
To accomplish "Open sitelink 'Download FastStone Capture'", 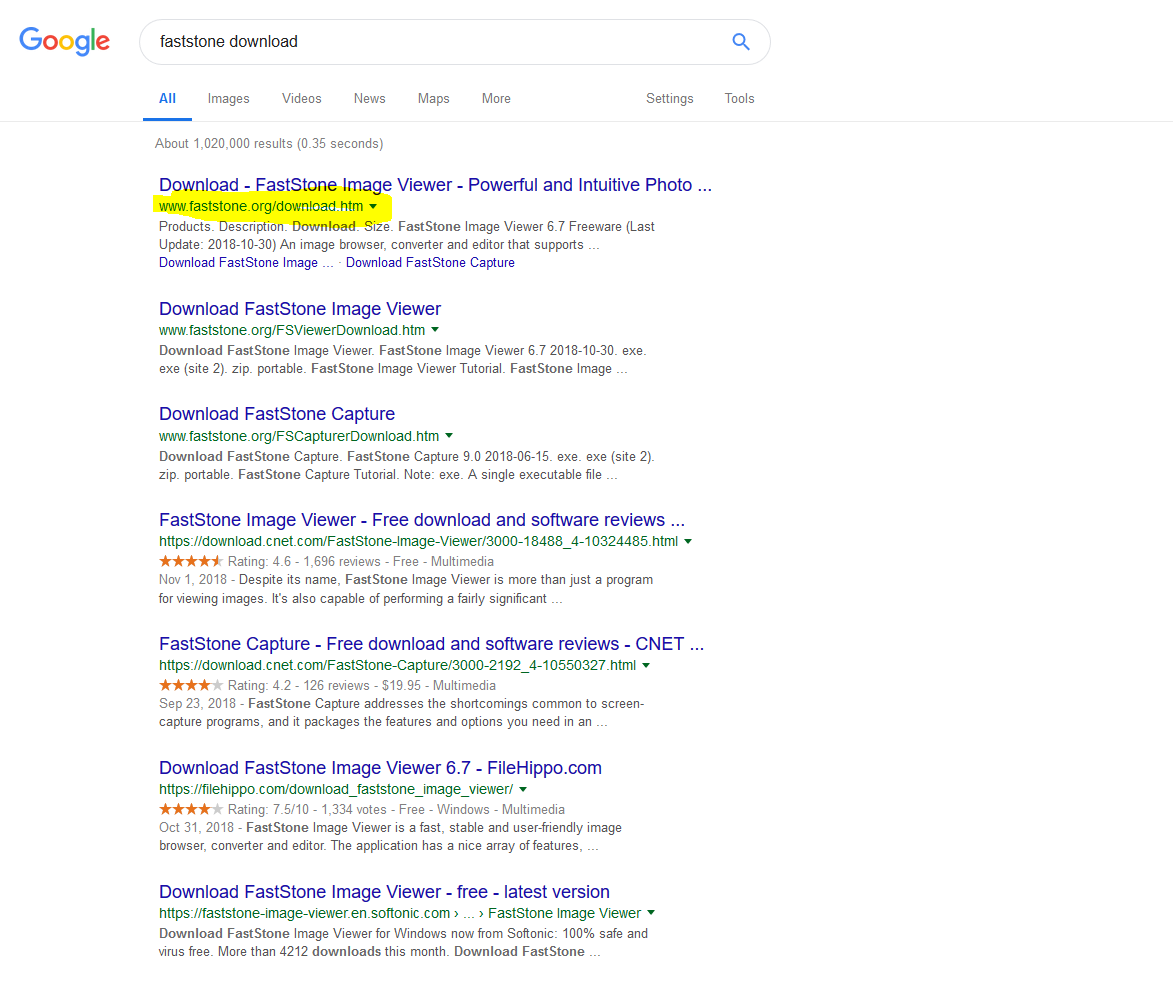I will click(x=430, y=263).
